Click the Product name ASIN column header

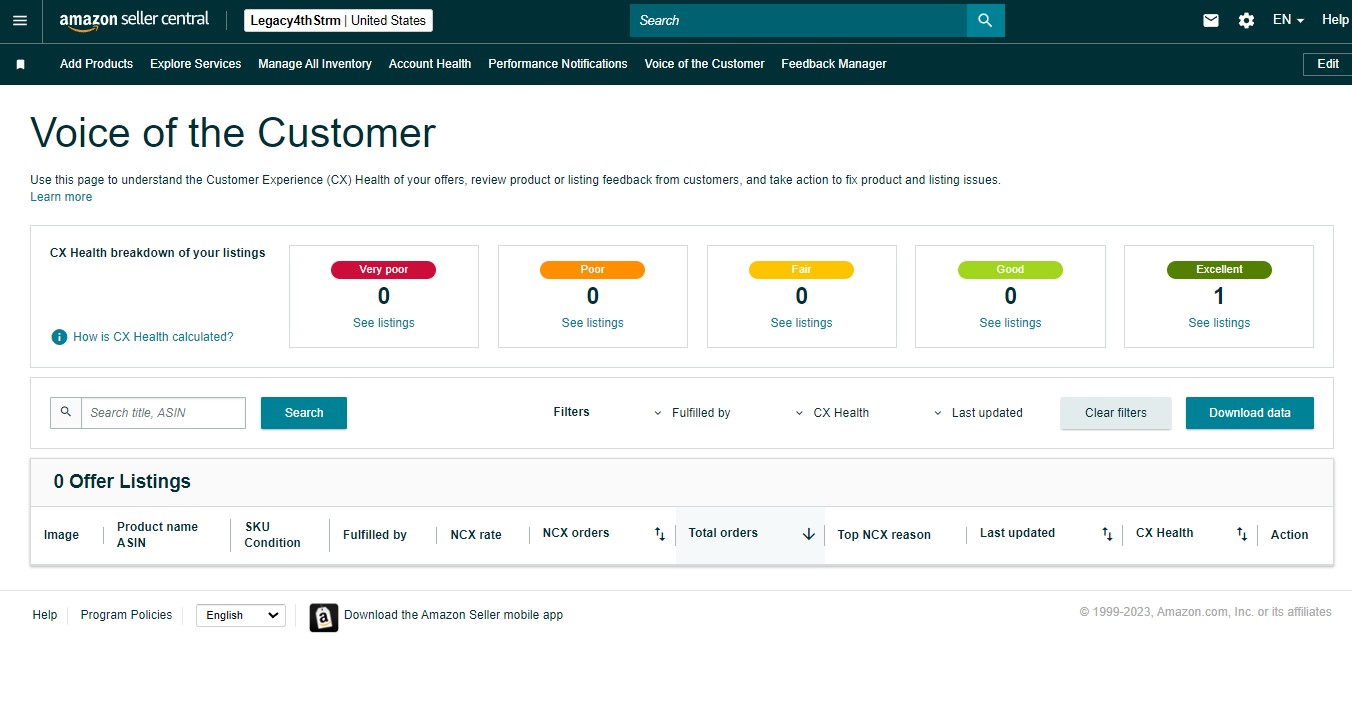point(157,535)
